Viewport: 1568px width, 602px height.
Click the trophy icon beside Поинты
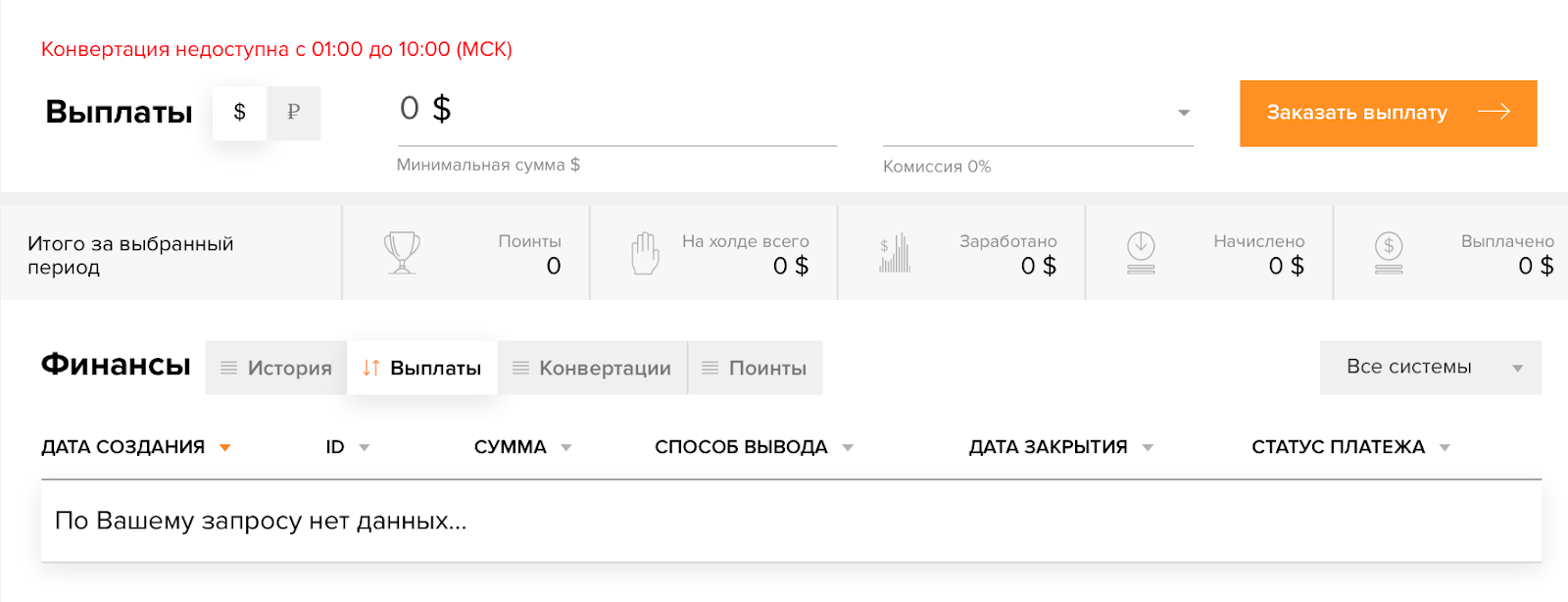[x=402, y=252]
